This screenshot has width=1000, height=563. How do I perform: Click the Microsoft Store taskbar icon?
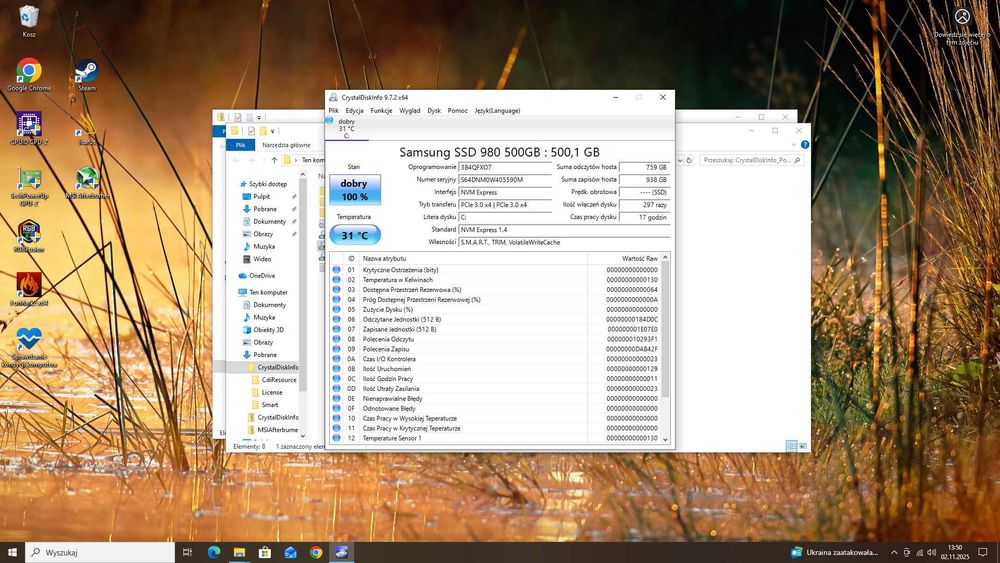point(265,552)
